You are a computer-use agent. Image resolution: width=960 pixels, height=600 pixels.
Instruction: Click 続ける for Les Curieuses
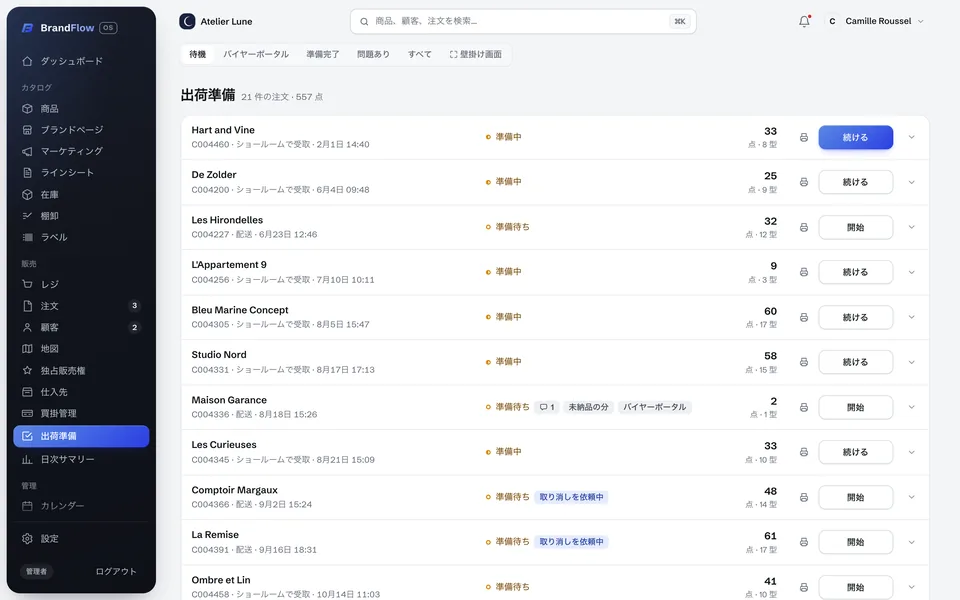coord(855,452)
